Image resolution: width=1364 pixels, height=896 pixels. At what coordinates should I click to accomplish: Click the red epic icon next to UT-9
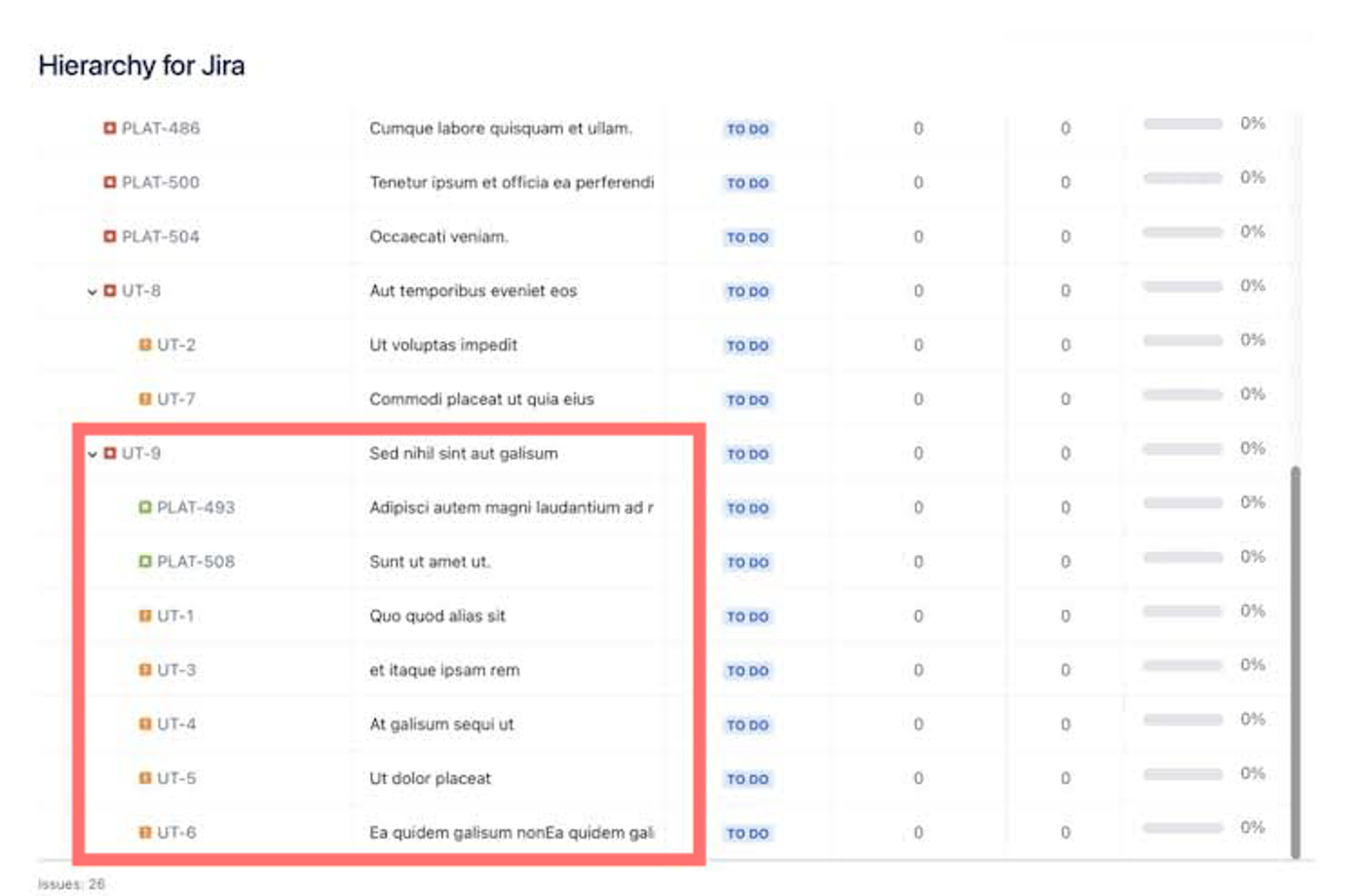coord(110,453)
